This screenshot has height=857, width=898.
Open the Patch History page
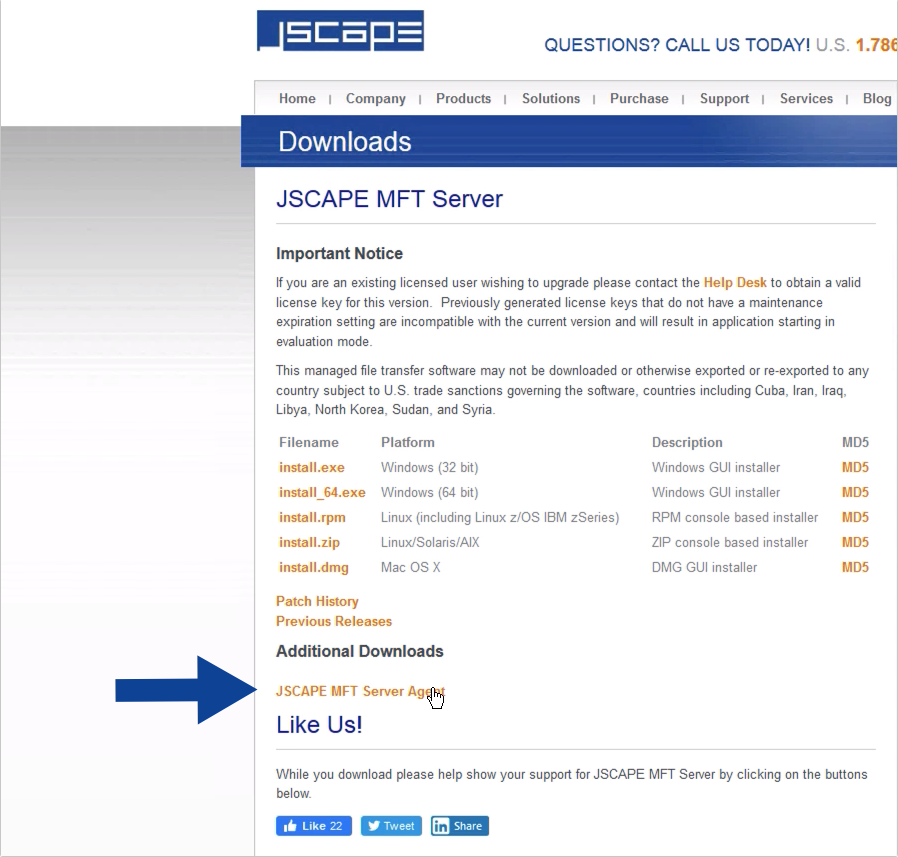tap(317, 601)
